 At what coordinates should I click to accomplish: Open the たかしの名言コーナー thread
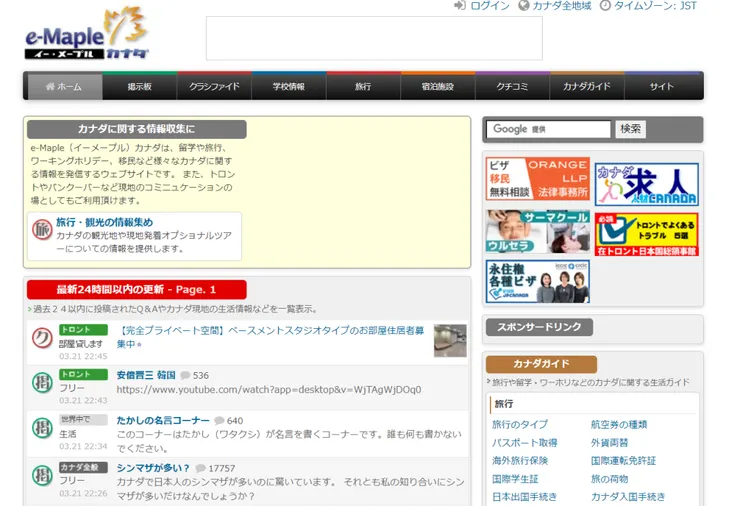[x=163, y=420]
